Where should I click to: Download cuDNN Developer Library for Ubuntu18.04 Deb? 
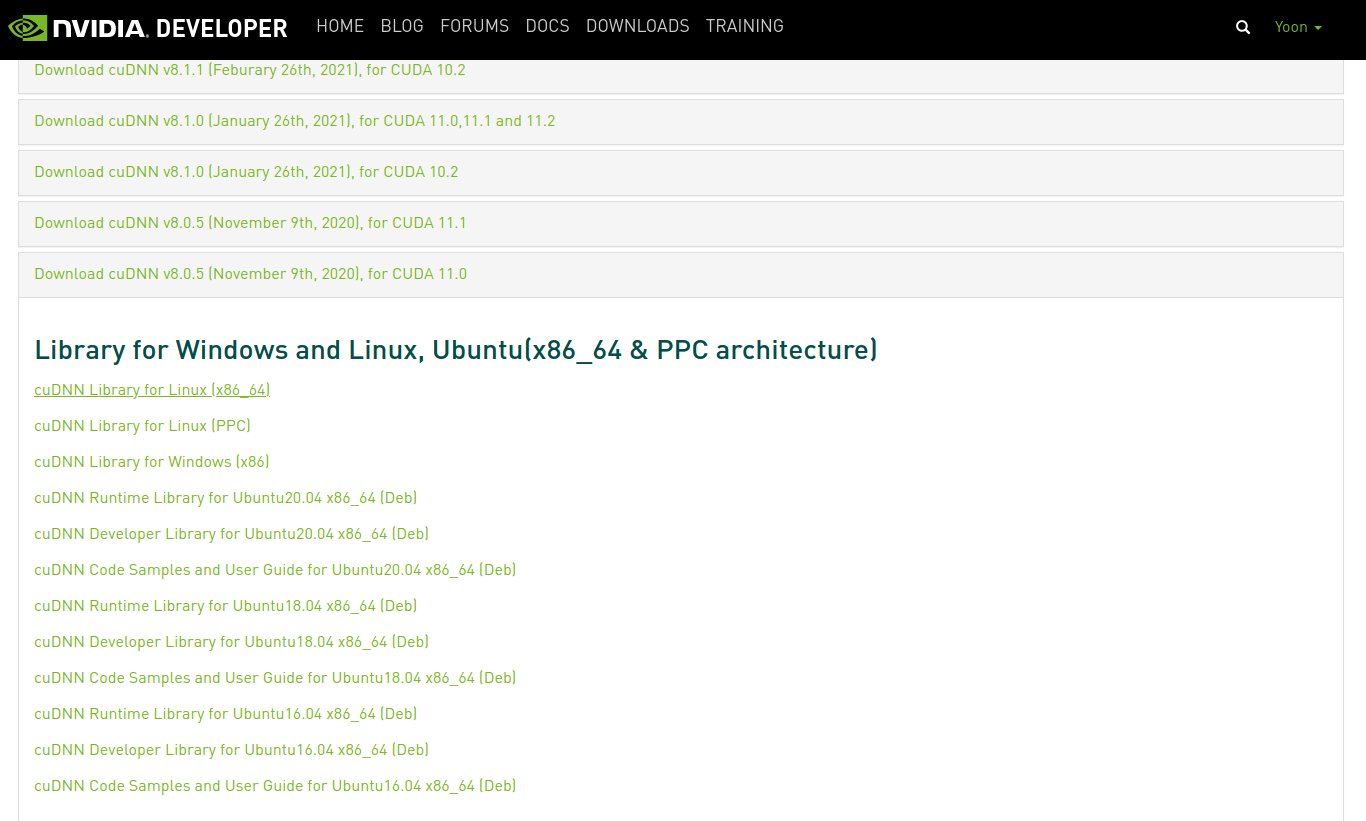click(231, 642)
